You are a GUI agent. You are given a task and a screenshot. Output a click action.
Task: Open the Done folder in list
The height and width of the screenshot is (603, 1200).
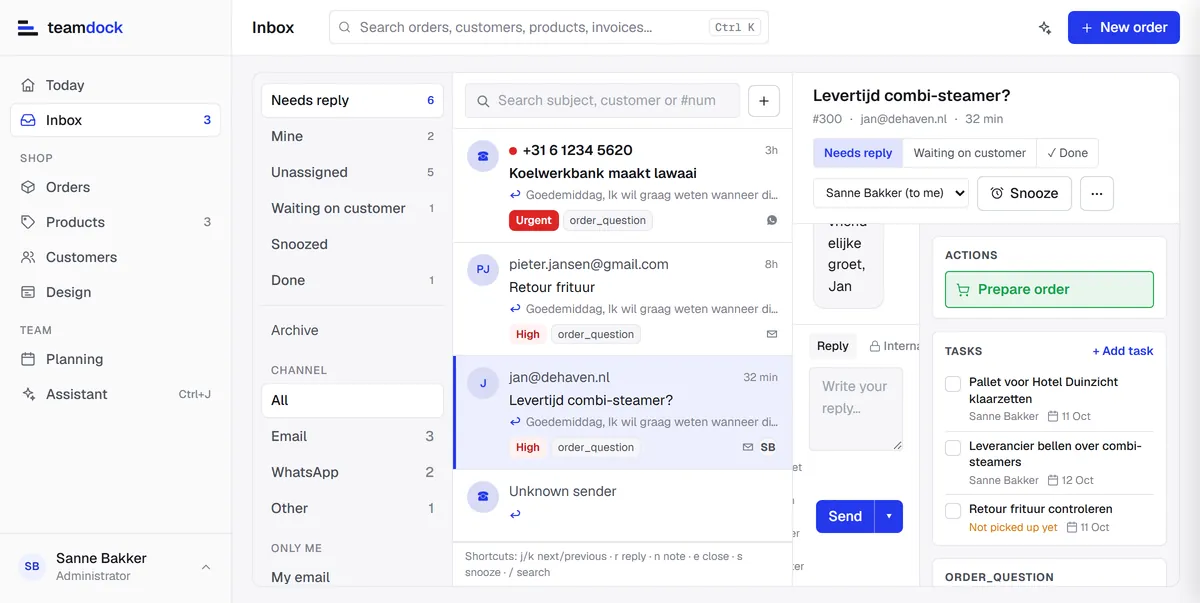click(352, 280)
